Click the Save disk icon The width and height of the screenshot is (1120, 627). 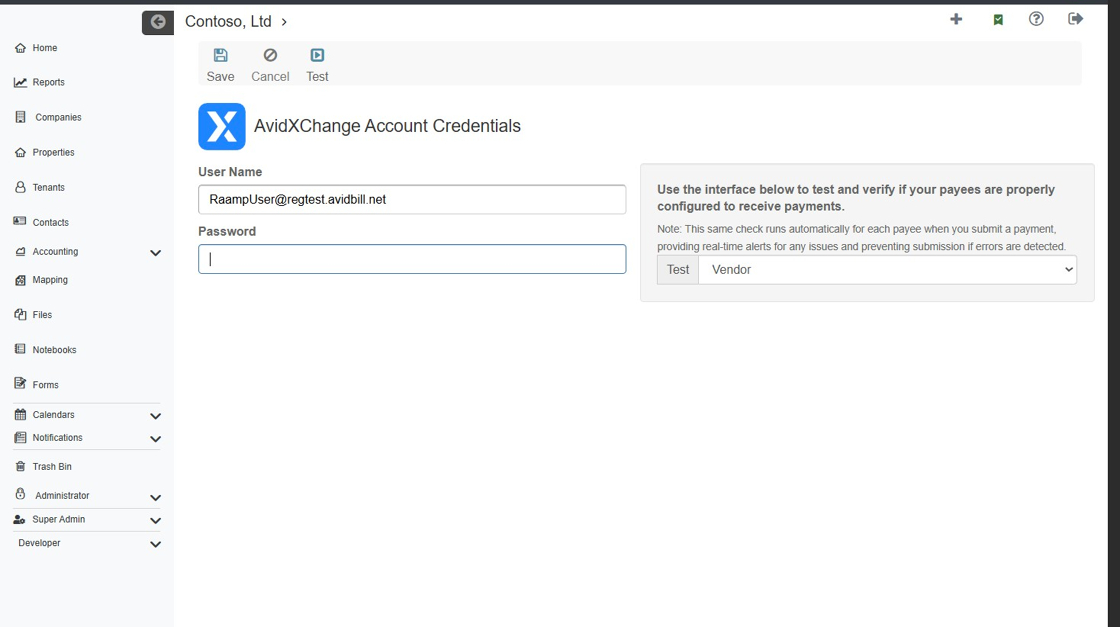click(220, 56)
